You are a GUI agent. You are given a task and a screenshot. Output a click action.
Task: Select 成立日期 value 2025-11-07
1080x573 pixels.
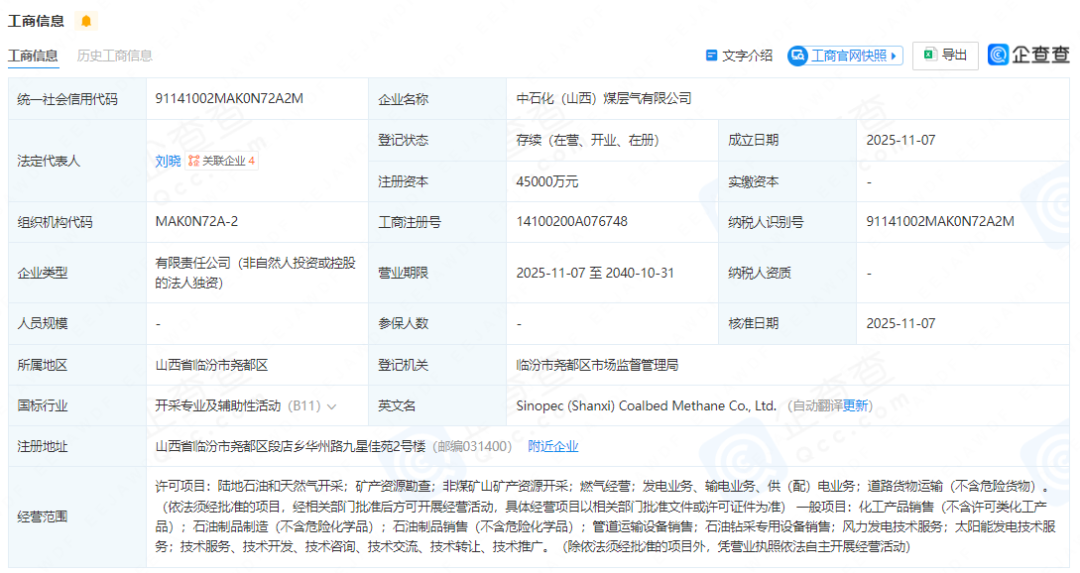(x=900, y=140)
